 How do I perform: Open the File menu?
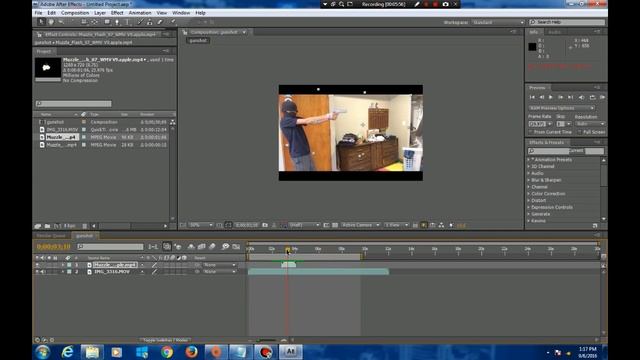point(38,13)
